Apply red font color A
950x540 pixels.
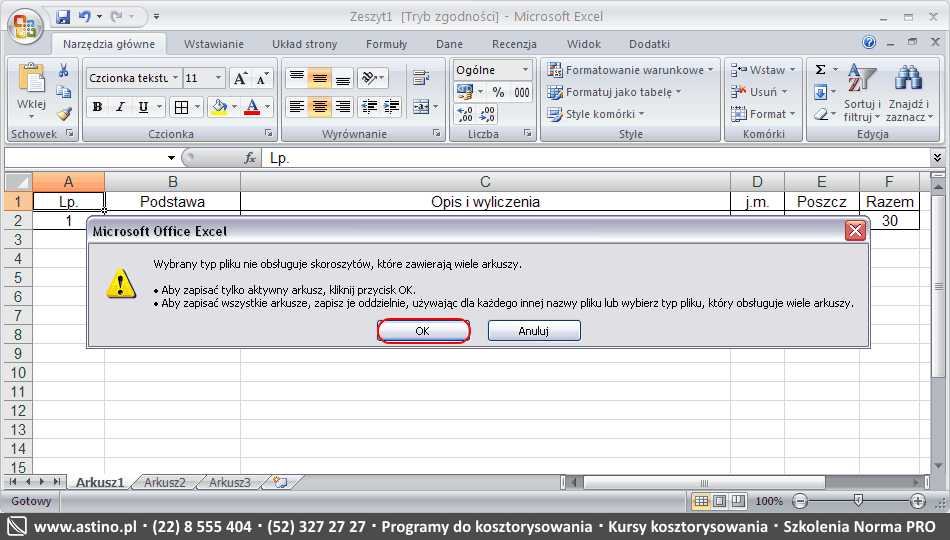point(252,107)
